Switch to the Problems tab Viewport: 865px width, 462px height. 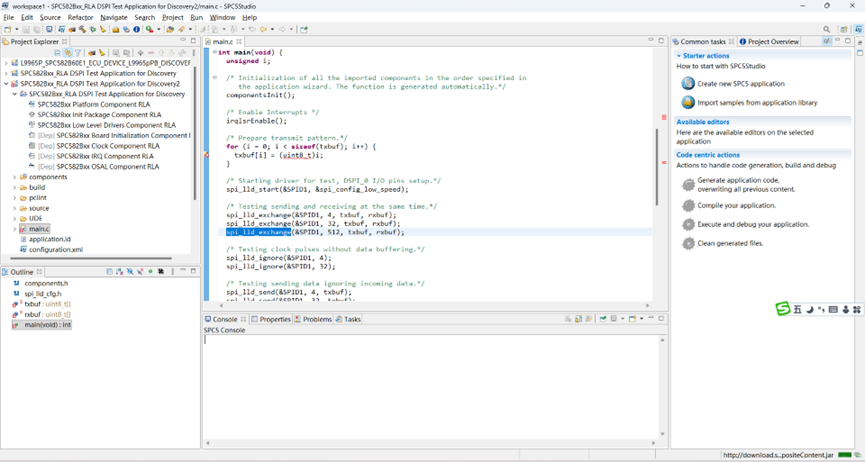point(316,319)
